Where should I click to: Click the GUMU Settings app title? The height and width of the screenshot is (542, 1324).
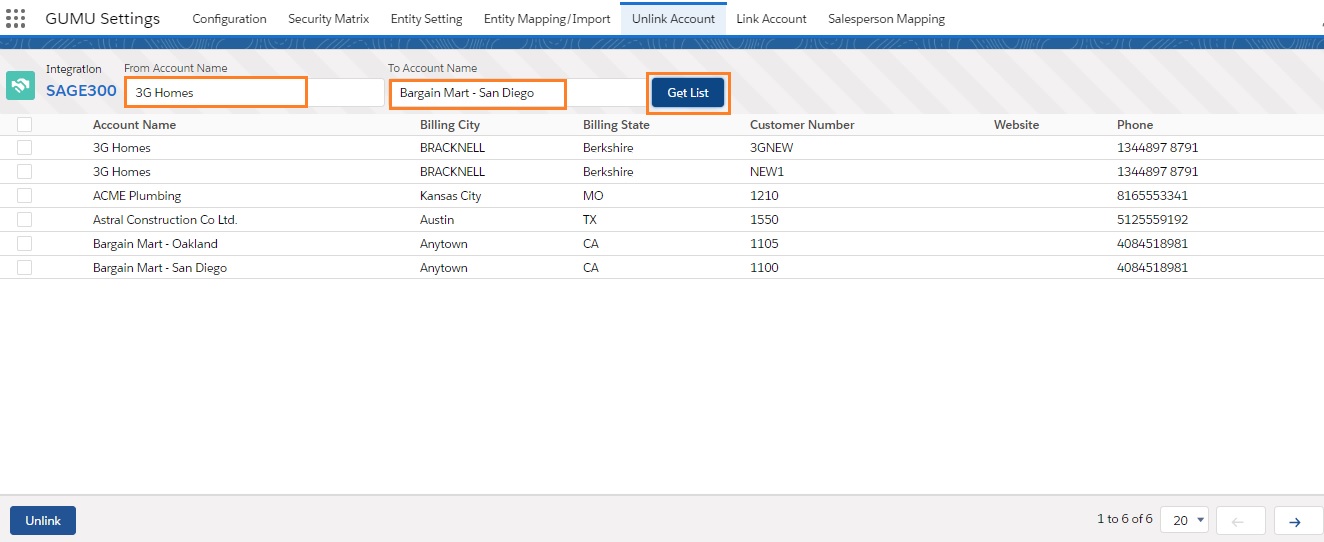pyautogui.click(x=102, y=18)
